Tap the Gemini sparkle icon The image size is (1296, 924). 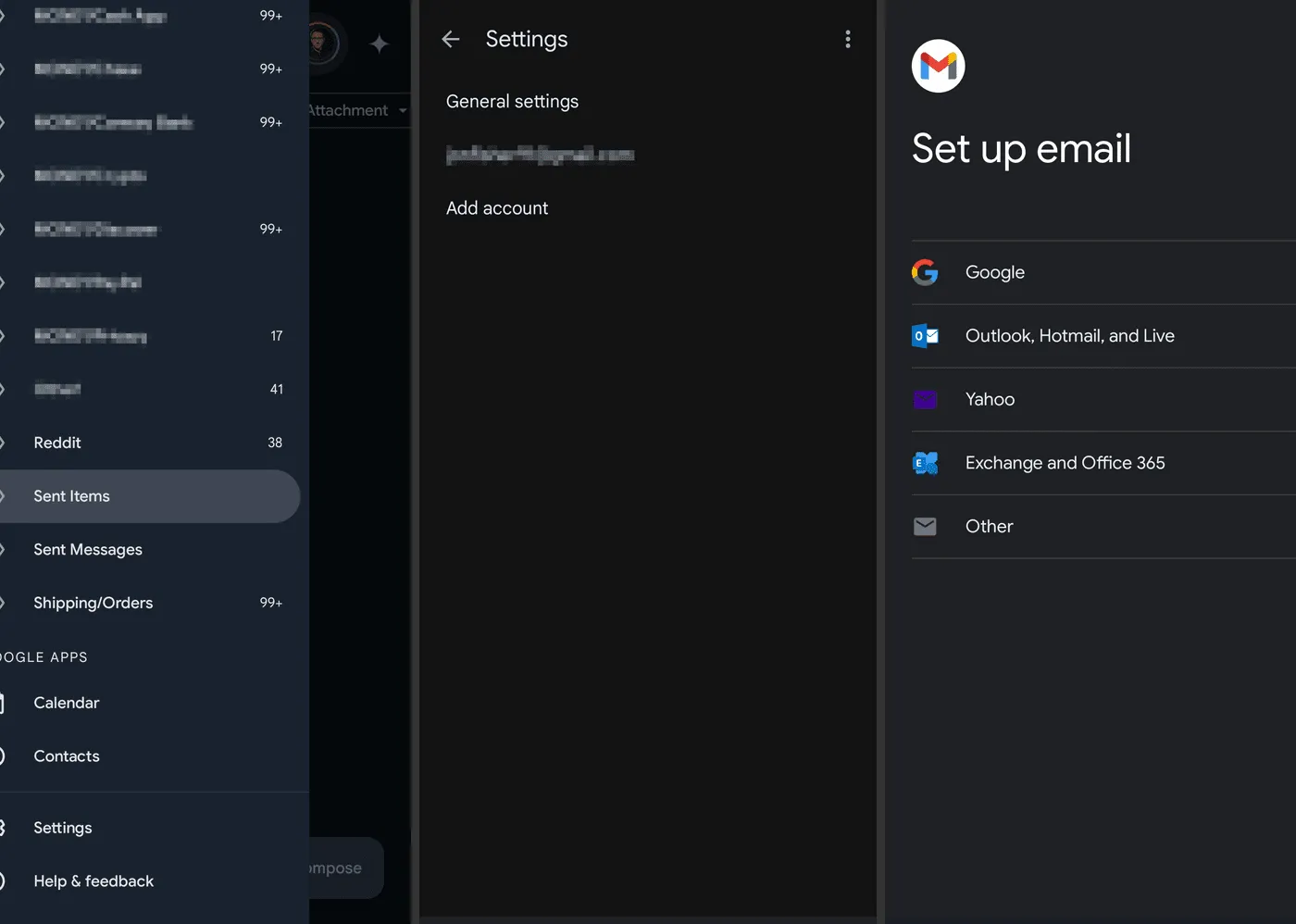[x=380, y=43]
